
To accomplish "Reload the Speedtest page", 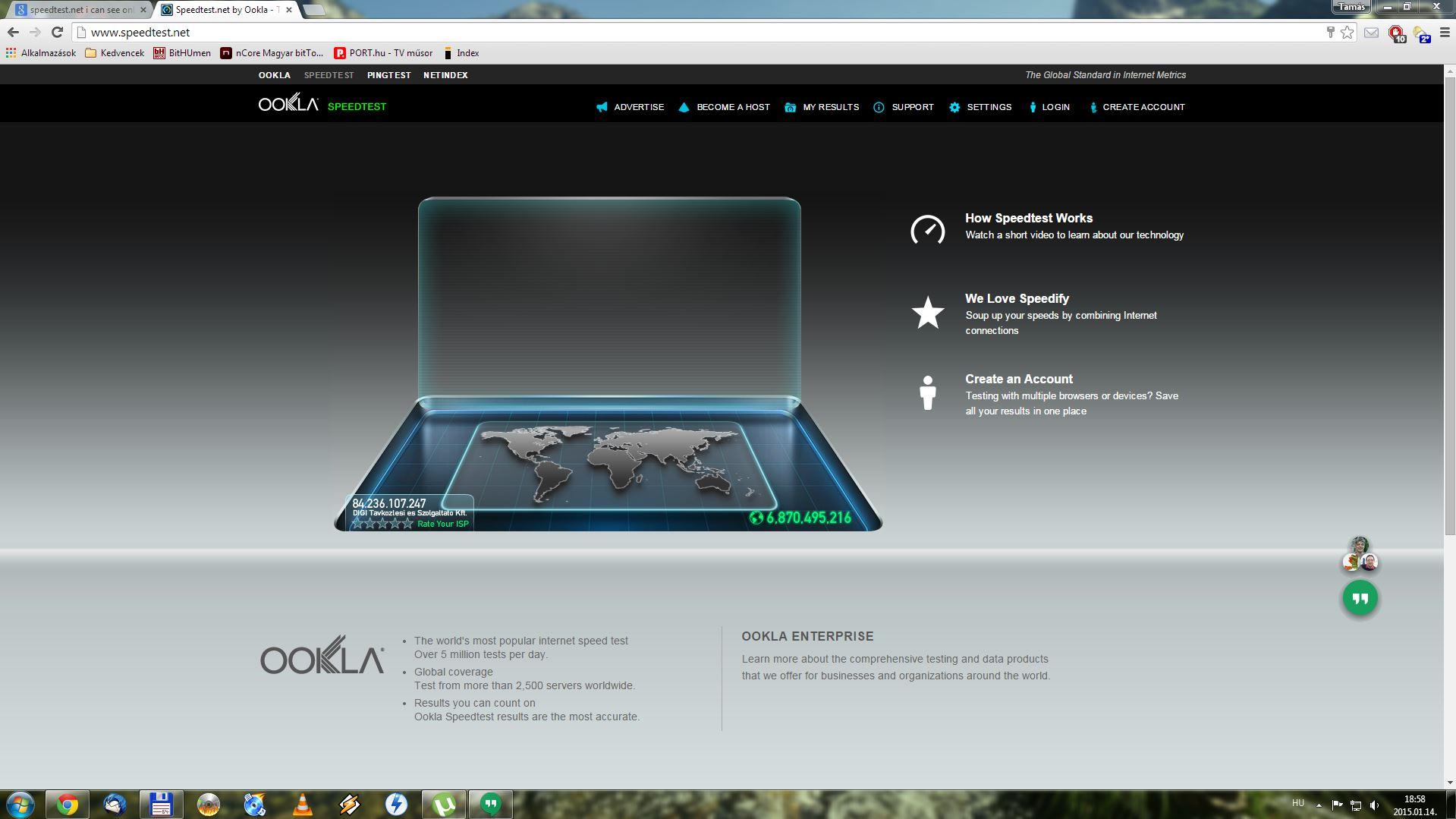I will point(57,32).
